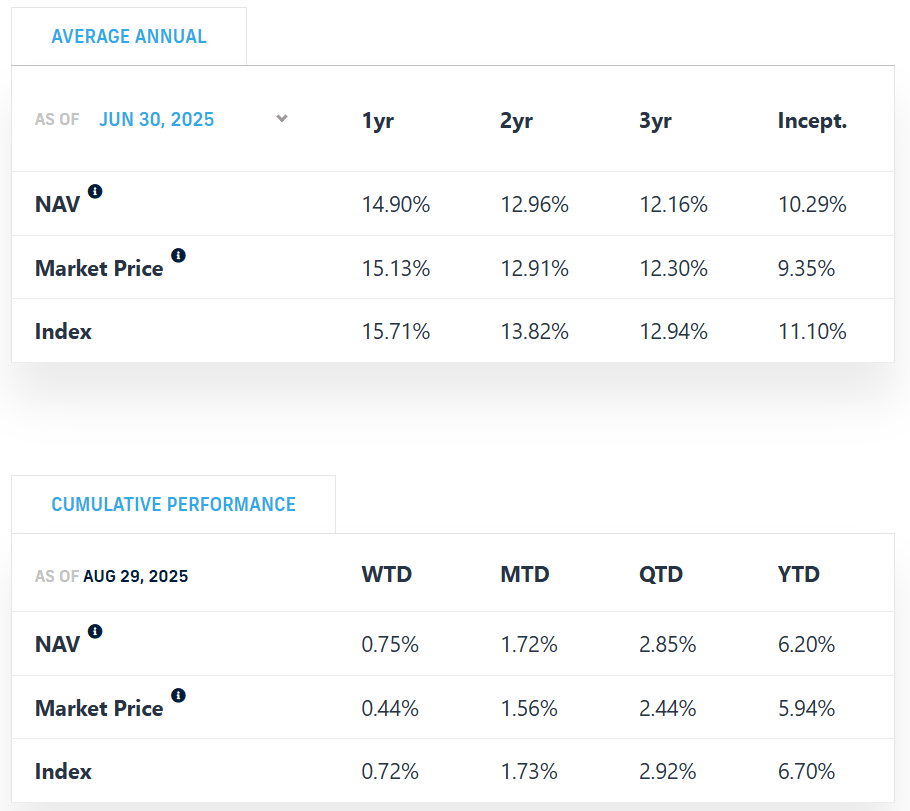Open the AS OF date dropdown showing JUN 30, 2025
910x811 pixels.
coord(156,119)
